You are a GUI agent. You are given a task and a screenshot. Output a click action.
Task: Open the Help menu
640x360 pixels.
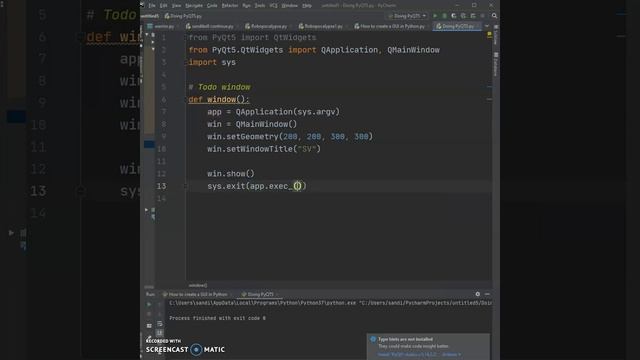click(x=307, y=6)
